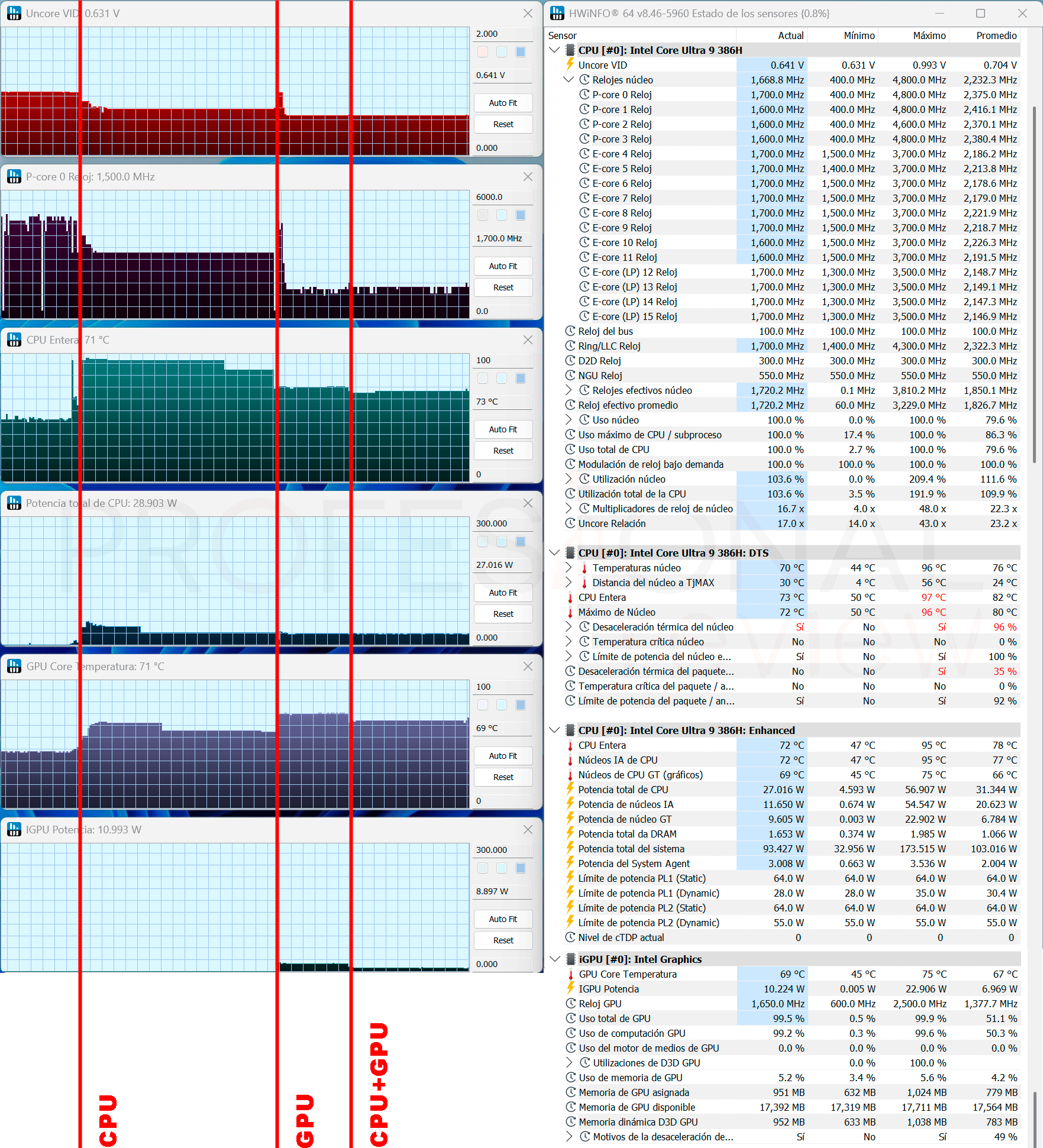
Task: Click the HWiNFO 64 sensor window title icon
Action: click(x=557, y=13)
